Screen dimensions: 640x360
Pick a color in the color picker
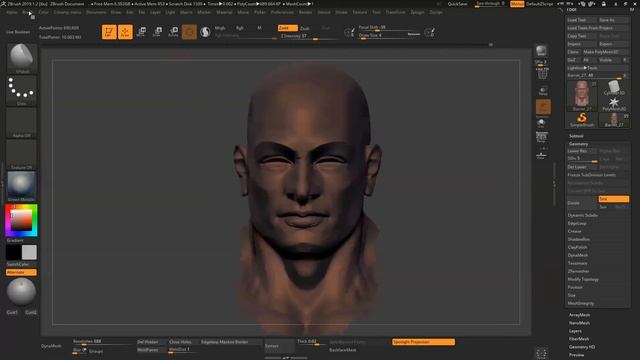[x=21, y=220]
